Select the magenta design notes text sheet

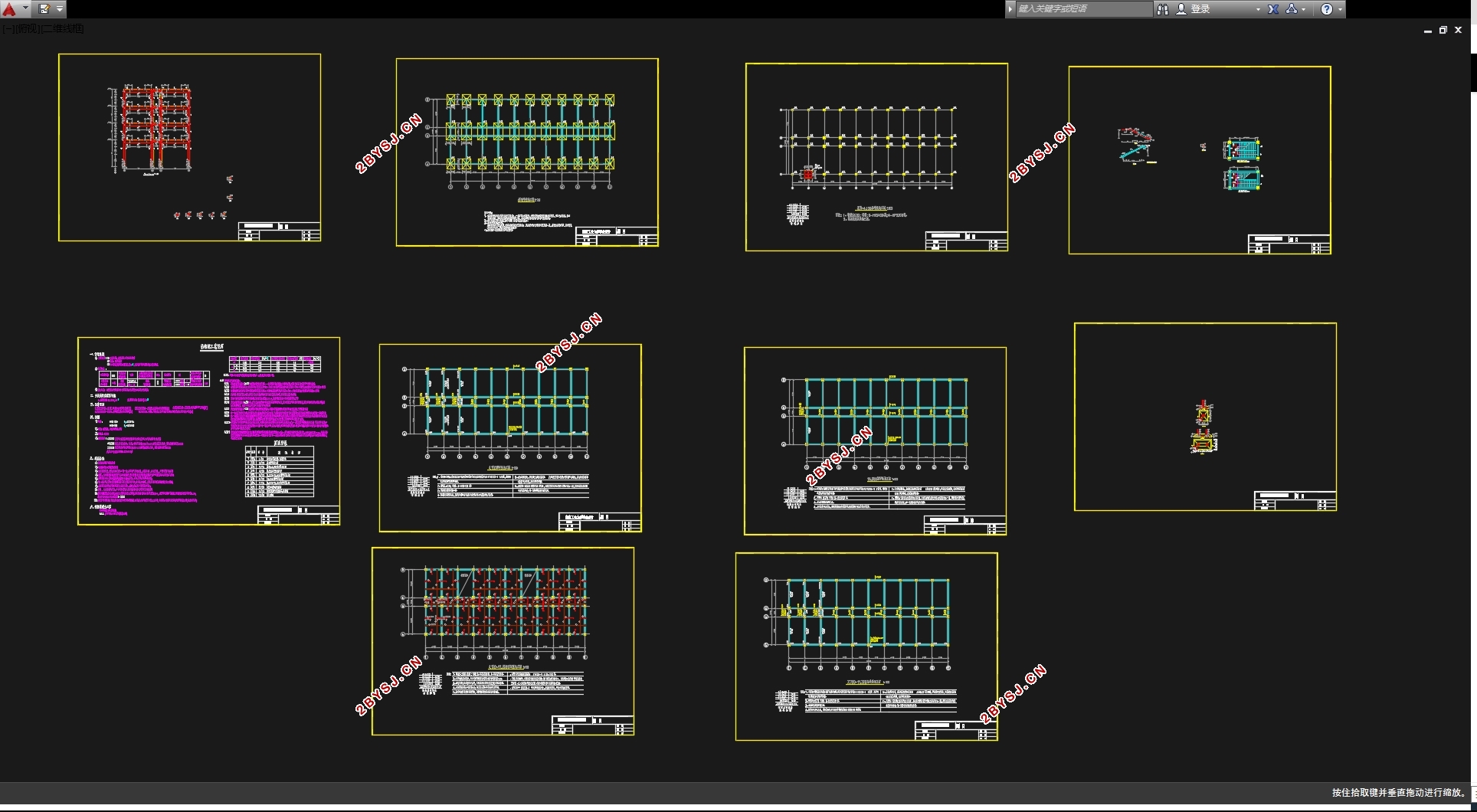tap(208, 431)
